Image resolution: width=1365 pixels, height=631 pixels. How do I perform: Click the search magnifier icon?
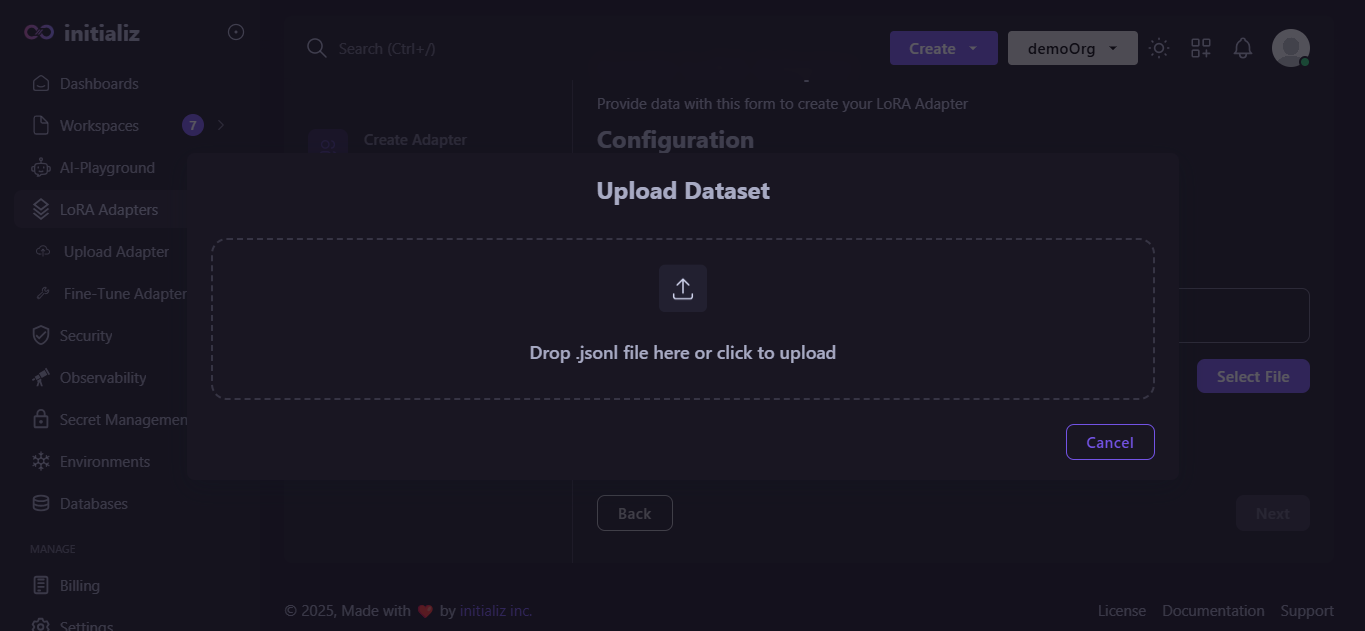pos(317,48)
